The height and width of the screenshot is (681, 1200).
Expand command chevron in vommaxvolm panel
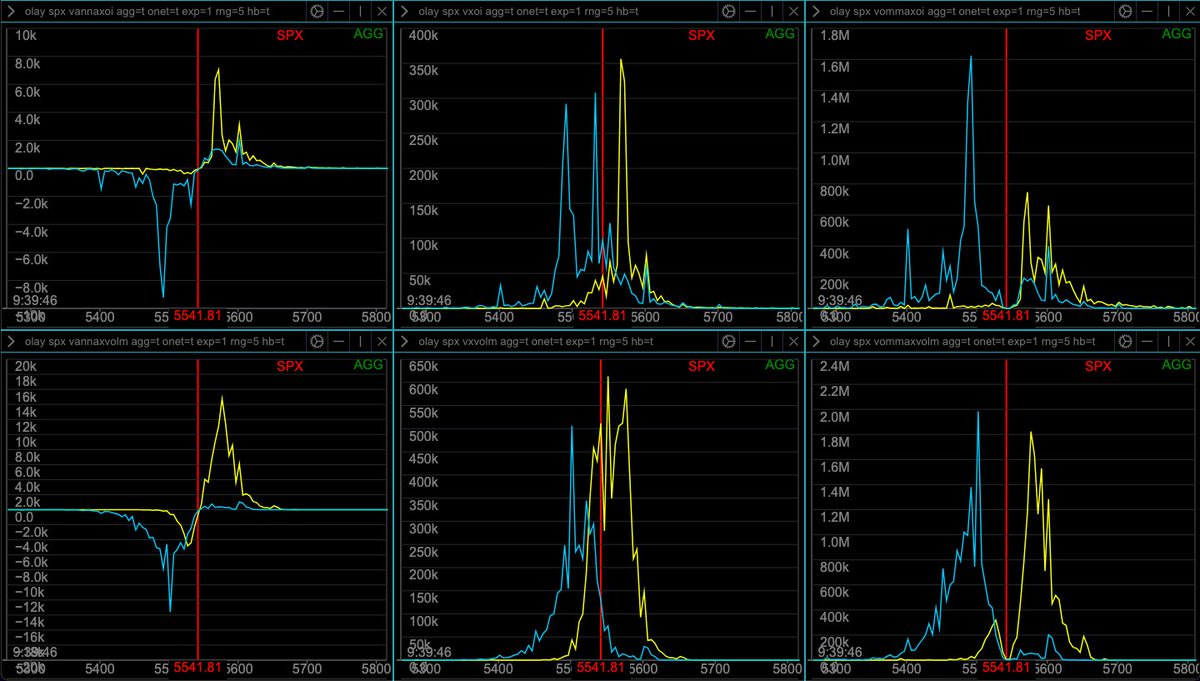[x=818, y=342]
